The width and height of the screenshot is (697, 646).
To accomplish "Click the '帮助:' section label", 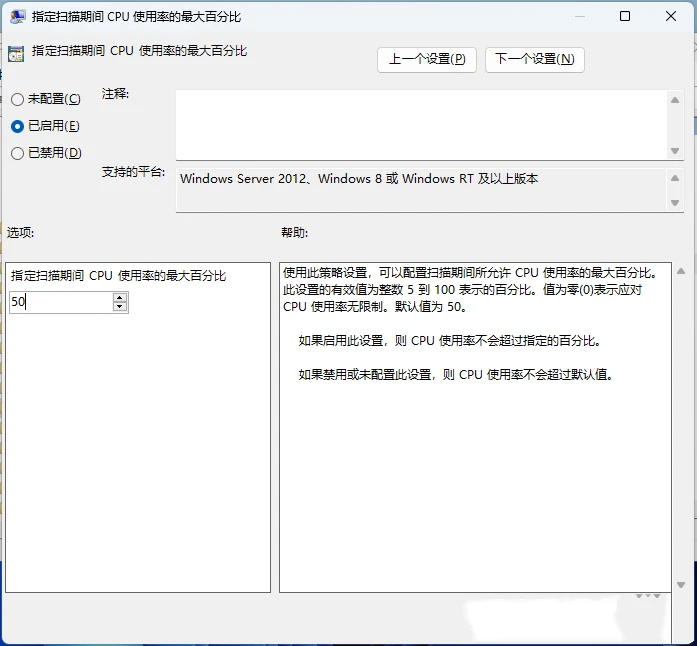I will [x=294, y=233].
